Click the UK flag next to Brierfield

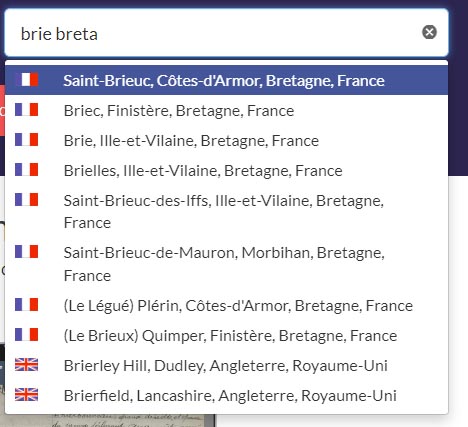pos(27,394)
